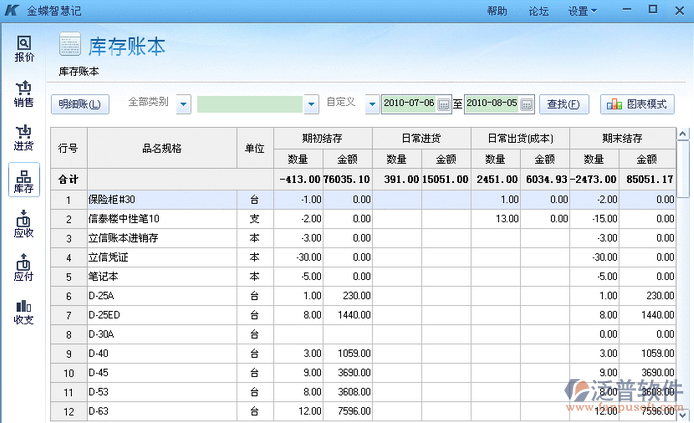
Task: Select the 库存 inventory sidebar icon
Action: [24, 181]
